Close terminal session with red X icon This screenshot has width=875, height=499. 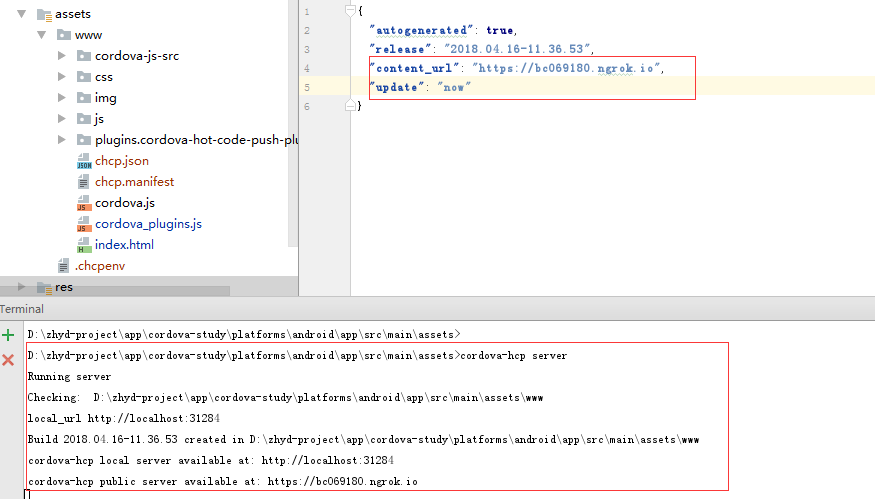click(8, 360)
